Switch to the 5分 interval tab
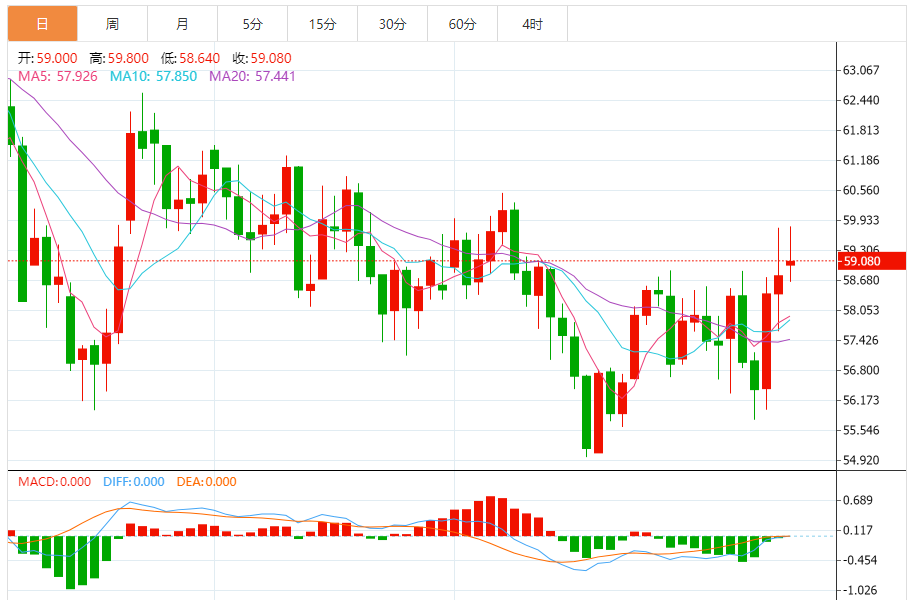Screen dimensions: 910x600 (x=252, y=24)
